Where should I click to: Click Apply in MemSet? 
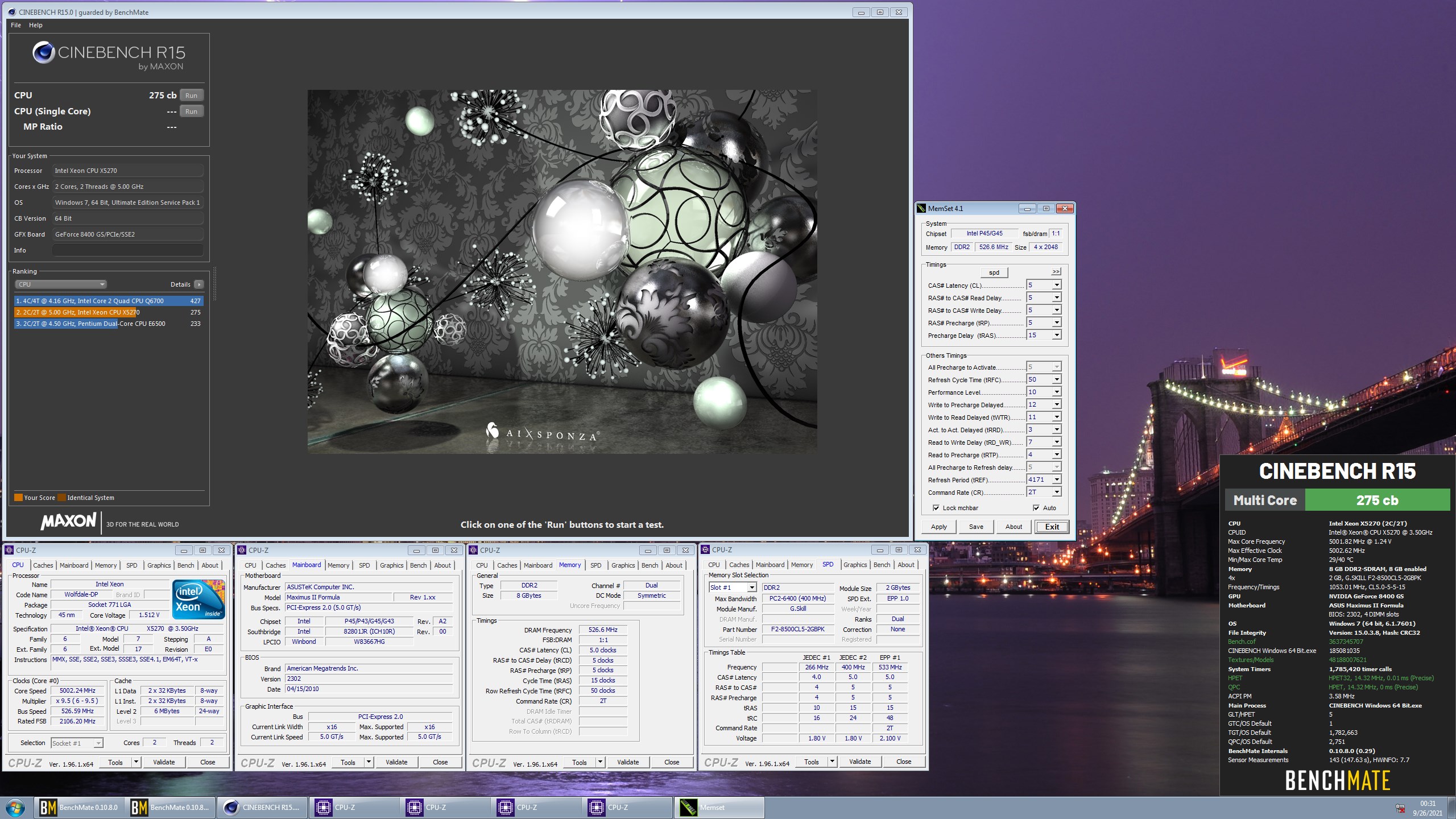click(x=939, y=527)
